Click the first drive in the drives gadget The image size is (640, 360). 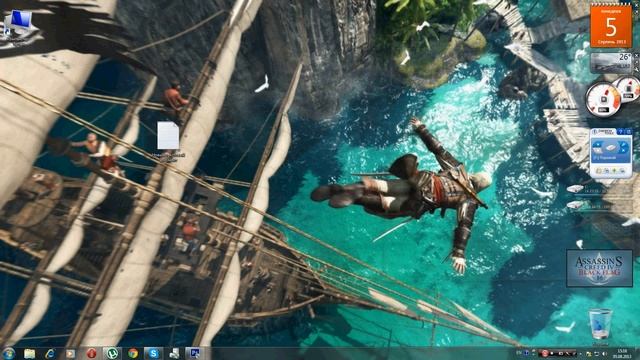coord(576,189)
